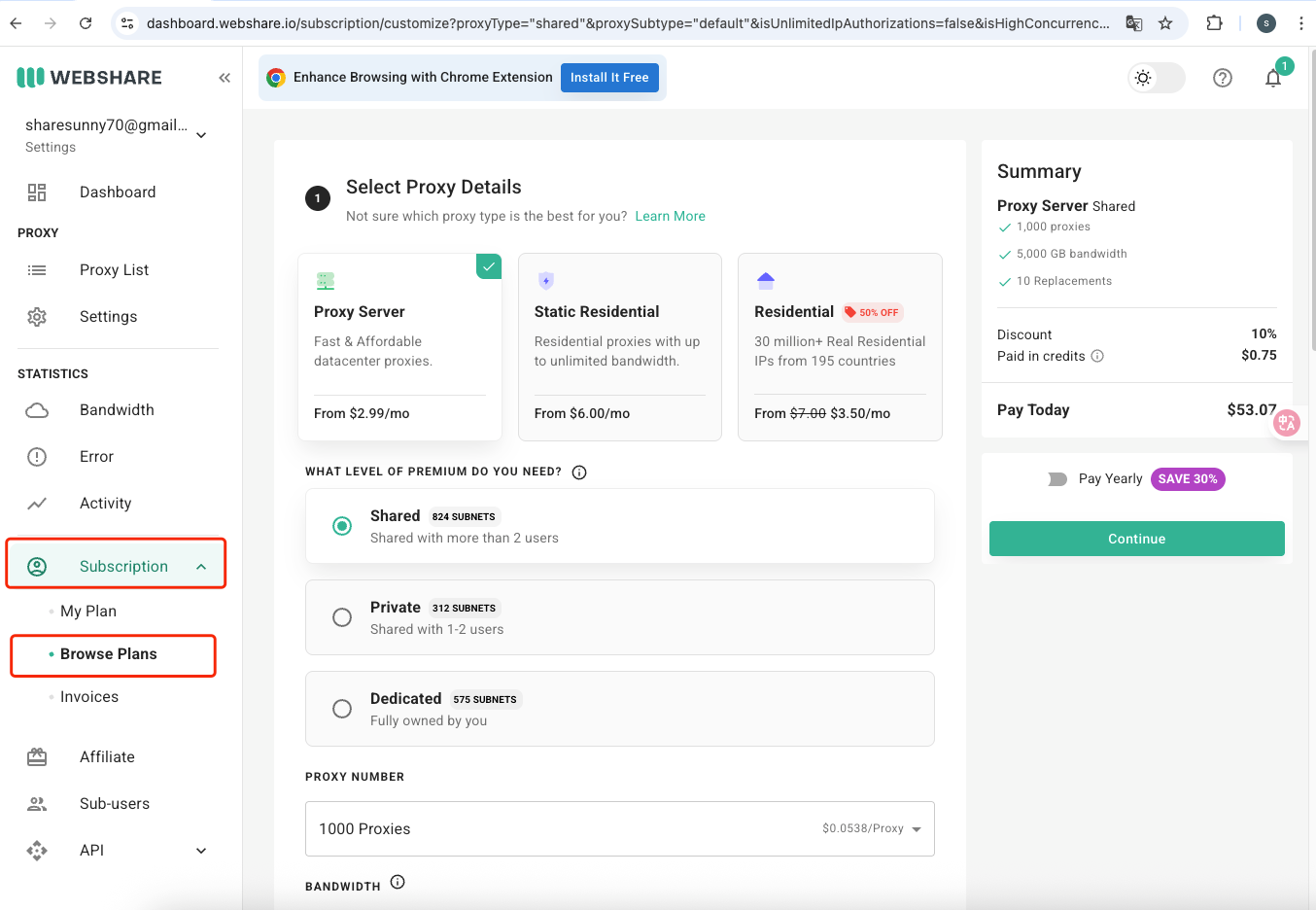Go to My Plan
This screenshot has height=910, width=1316.
click(x=88, y=612)
